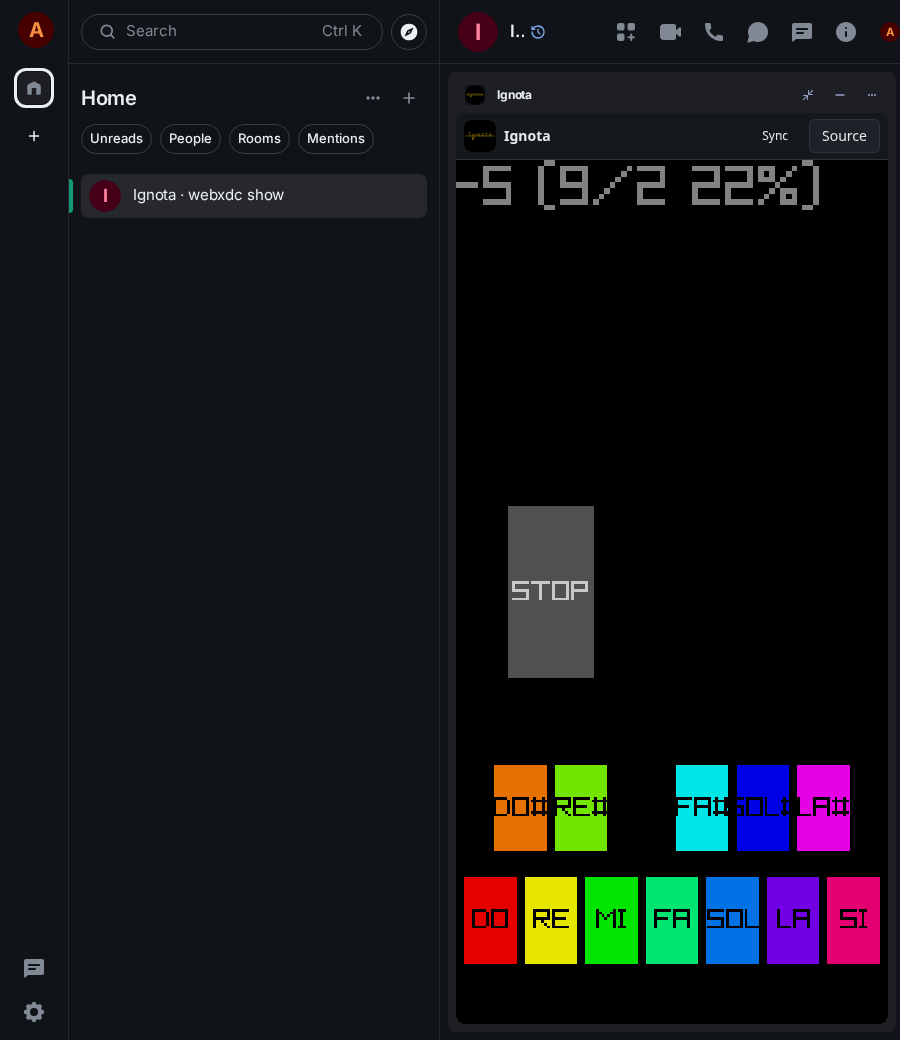Open the threads activity icon at the sidebar bottom
900x1040 pixels.
click(34, 968)
